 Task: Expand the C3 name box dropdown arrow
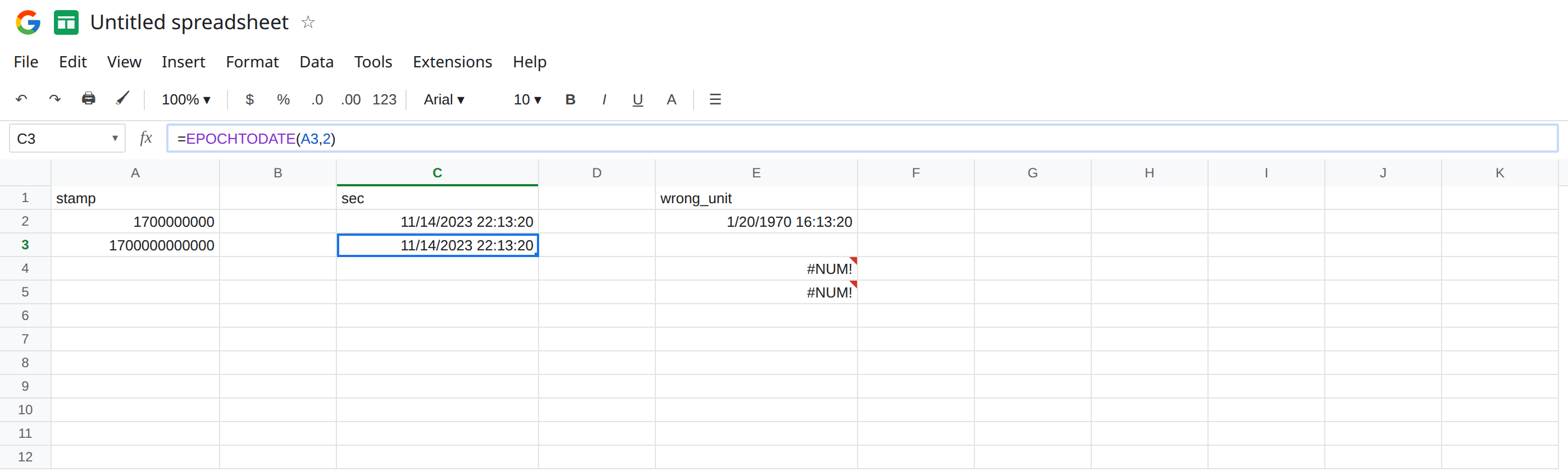[x=115, y=138]
